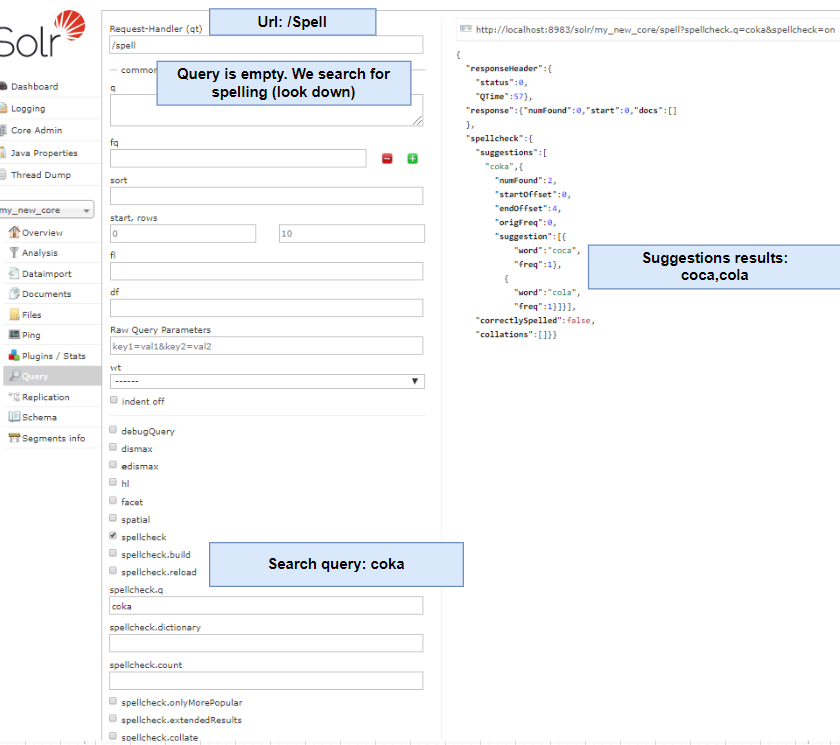Open the localhost spell request URL
Viewport: 840px width, 745px height.
pos(655,29)
